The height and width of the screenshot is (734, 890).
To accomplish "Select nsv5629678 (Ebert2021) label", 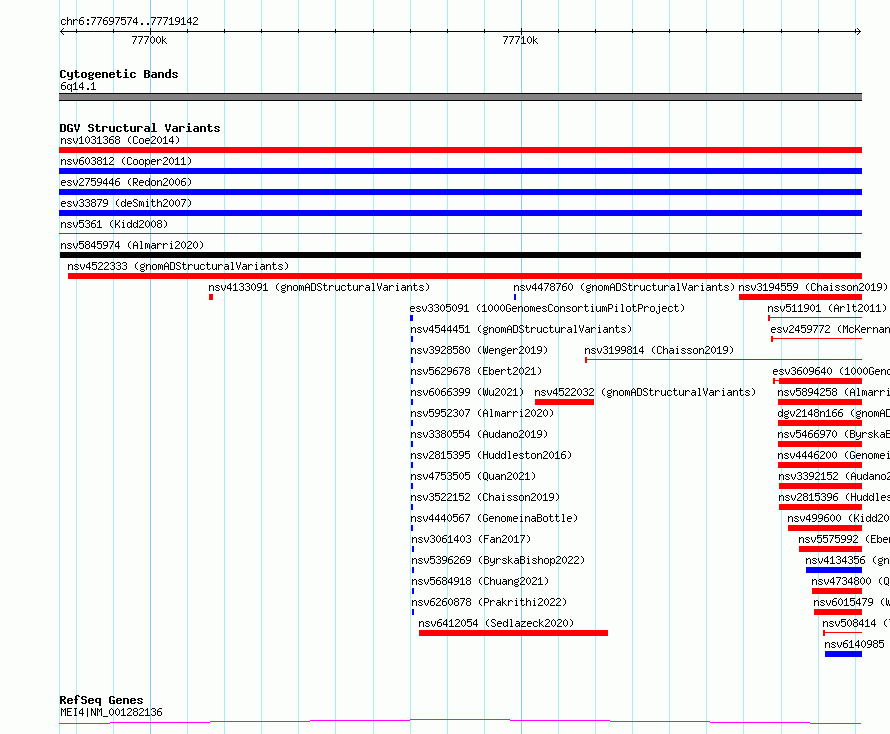I will click(476, 371).
